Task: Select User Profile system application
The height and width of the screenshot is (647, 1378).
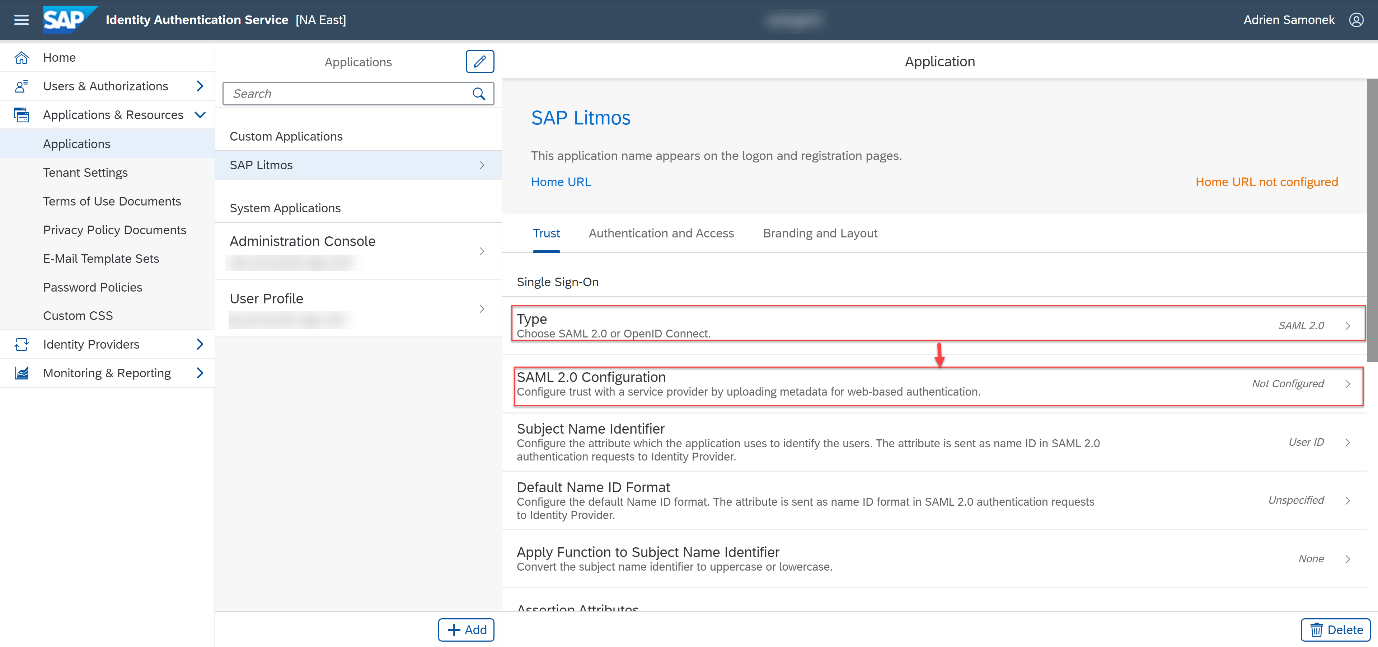Action: point(358,309)
